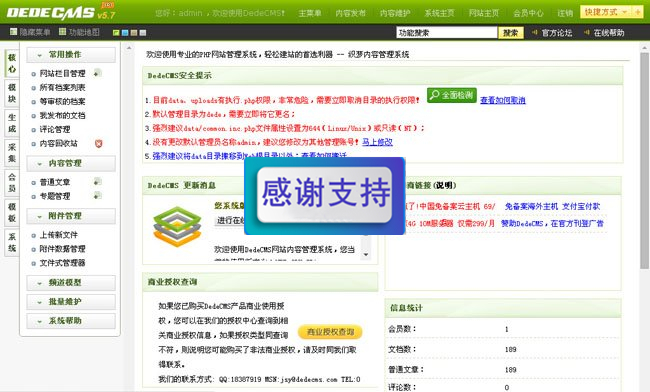
Task: Expand the 频道模型 section
Action: (71, 283)
